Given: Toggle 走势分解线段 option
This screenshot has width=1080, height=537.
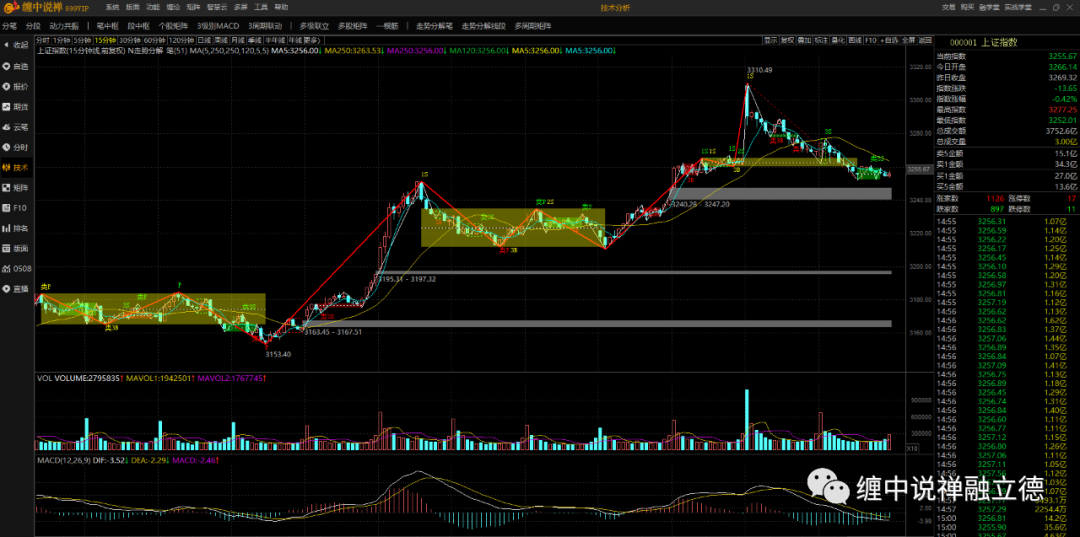Looking at the screenshot, I should point(484,26).
